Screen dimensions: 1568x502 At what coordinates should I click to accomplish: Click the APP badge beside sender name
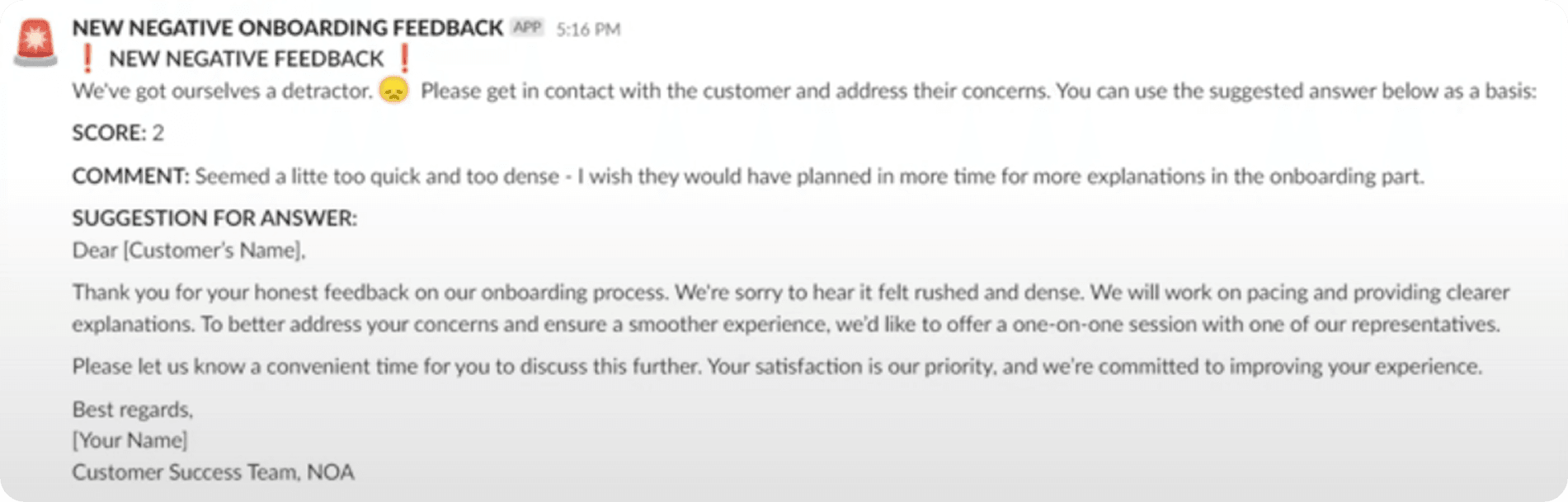pos(527,28)
